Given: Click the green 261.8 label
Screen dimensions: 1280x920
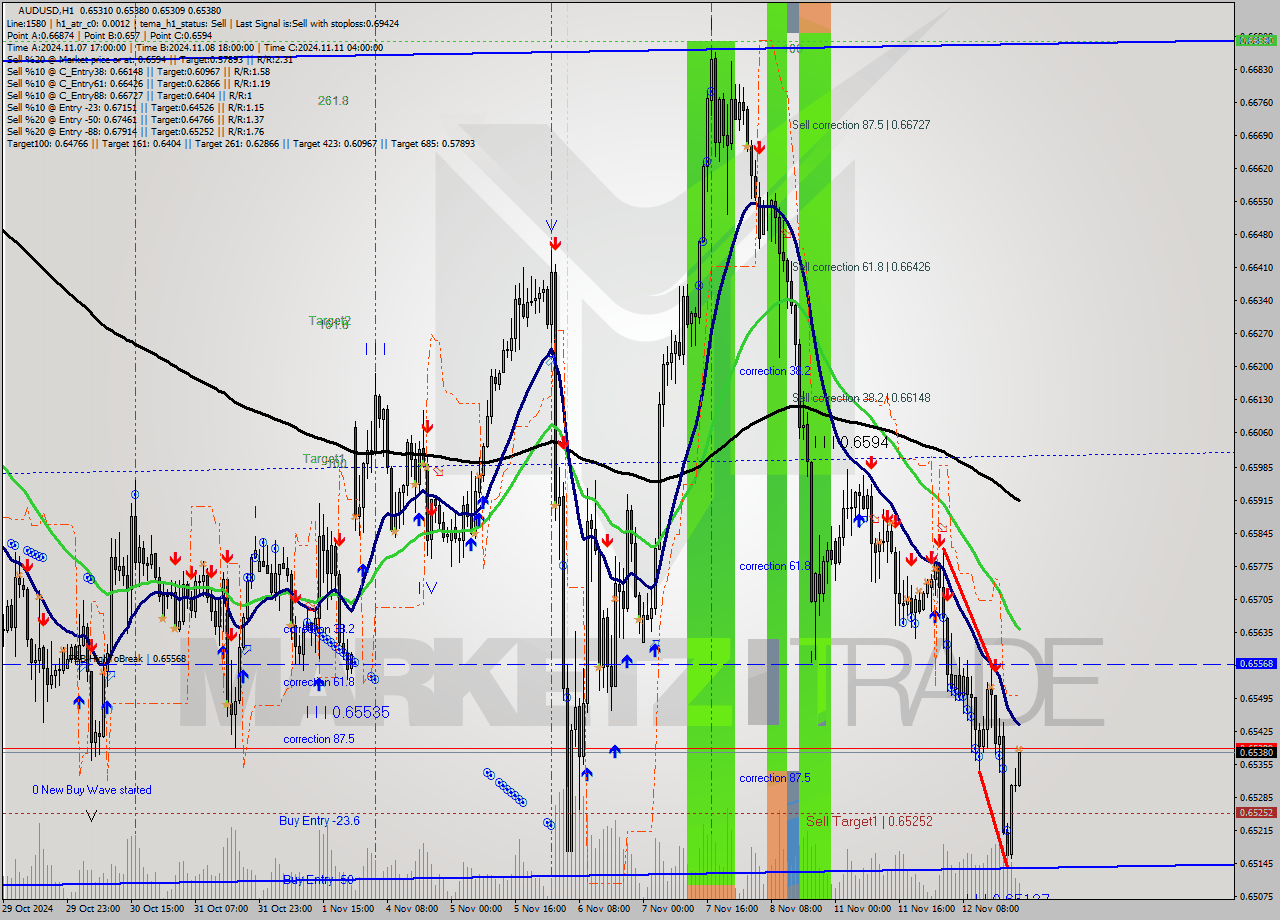Looking at the screenshot, I should (333, 101).
